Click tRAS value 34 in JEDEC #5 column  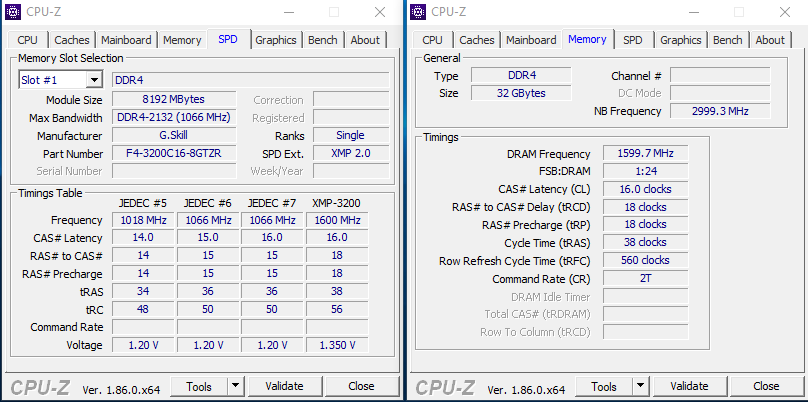click(x=143, y=291)
